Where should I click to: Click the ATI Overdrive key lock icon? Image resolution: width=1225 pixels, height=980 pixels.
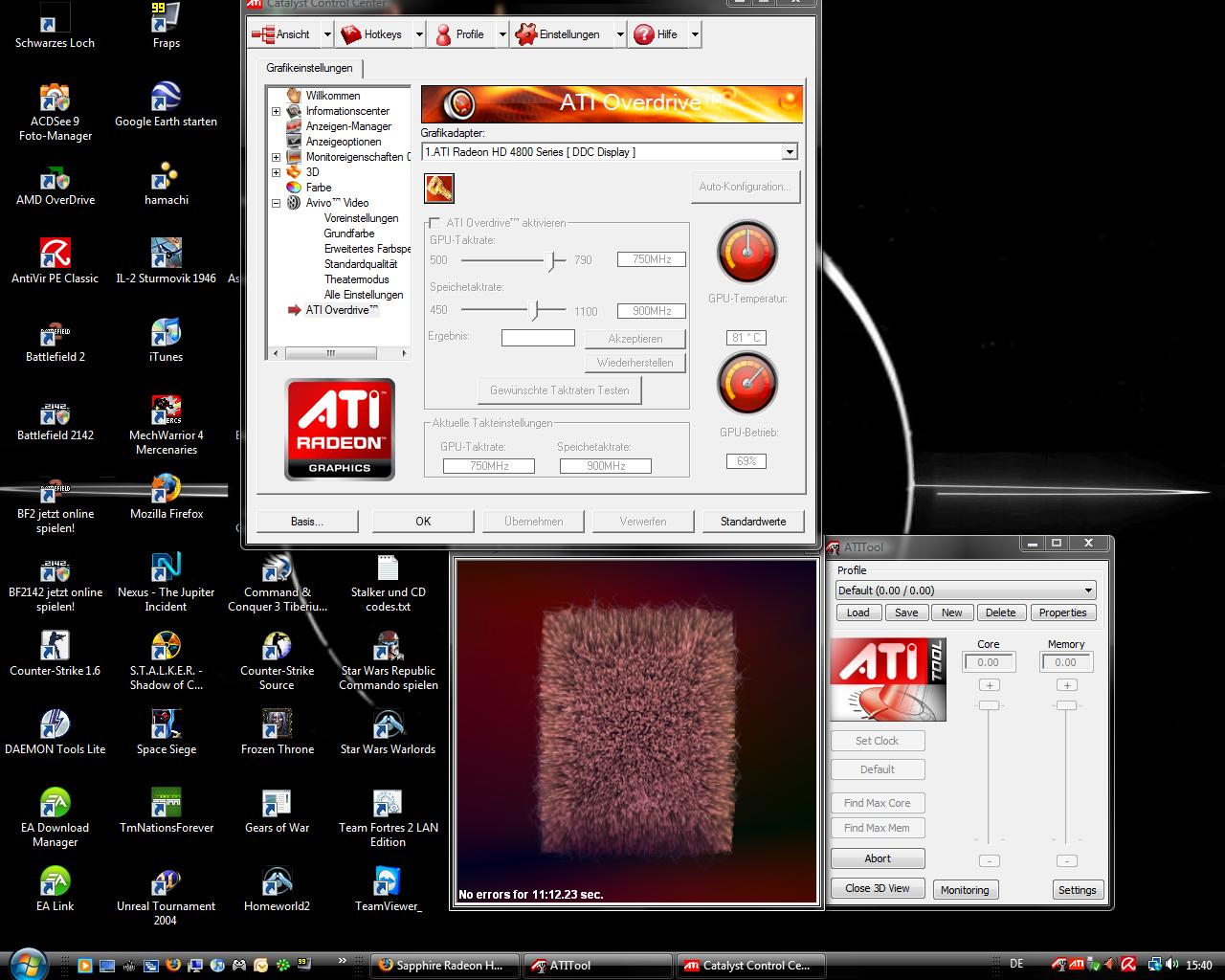[x=439, y=188]
